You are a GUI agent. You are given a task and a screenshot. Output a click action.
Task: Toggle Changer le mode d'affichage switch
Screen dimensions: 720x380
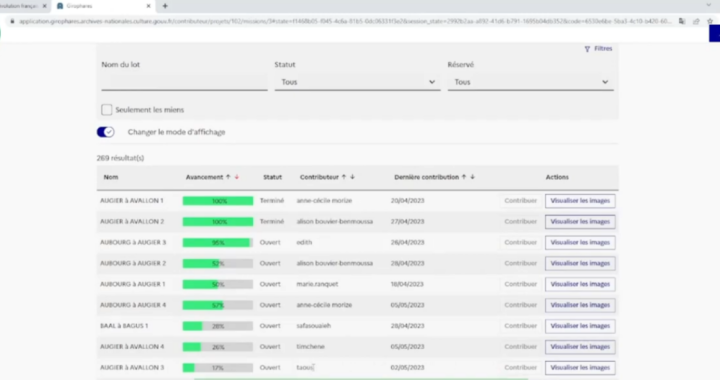click(x=106, y=132)
